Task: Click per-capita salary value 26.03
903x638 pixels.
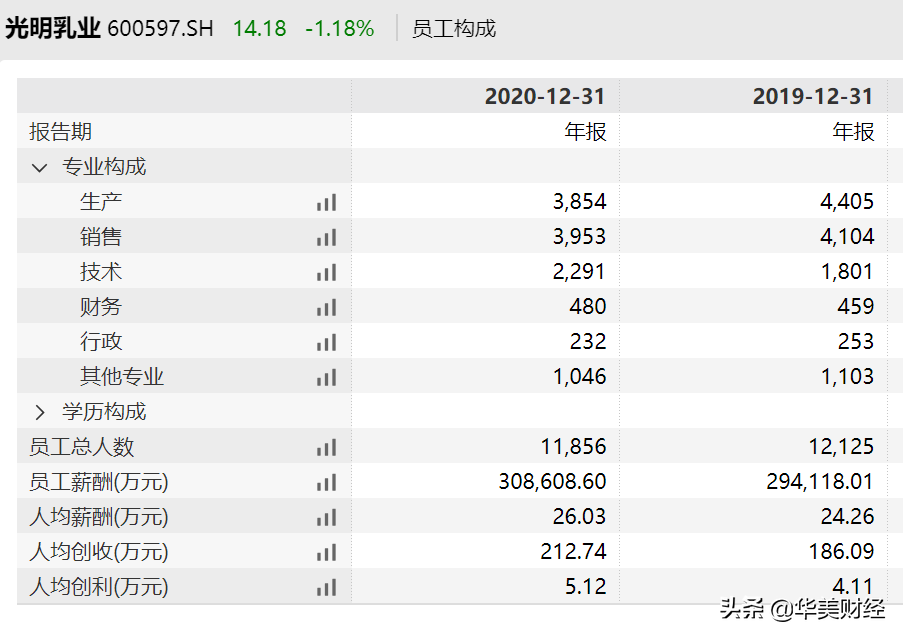Action: (x=579, y=517)
